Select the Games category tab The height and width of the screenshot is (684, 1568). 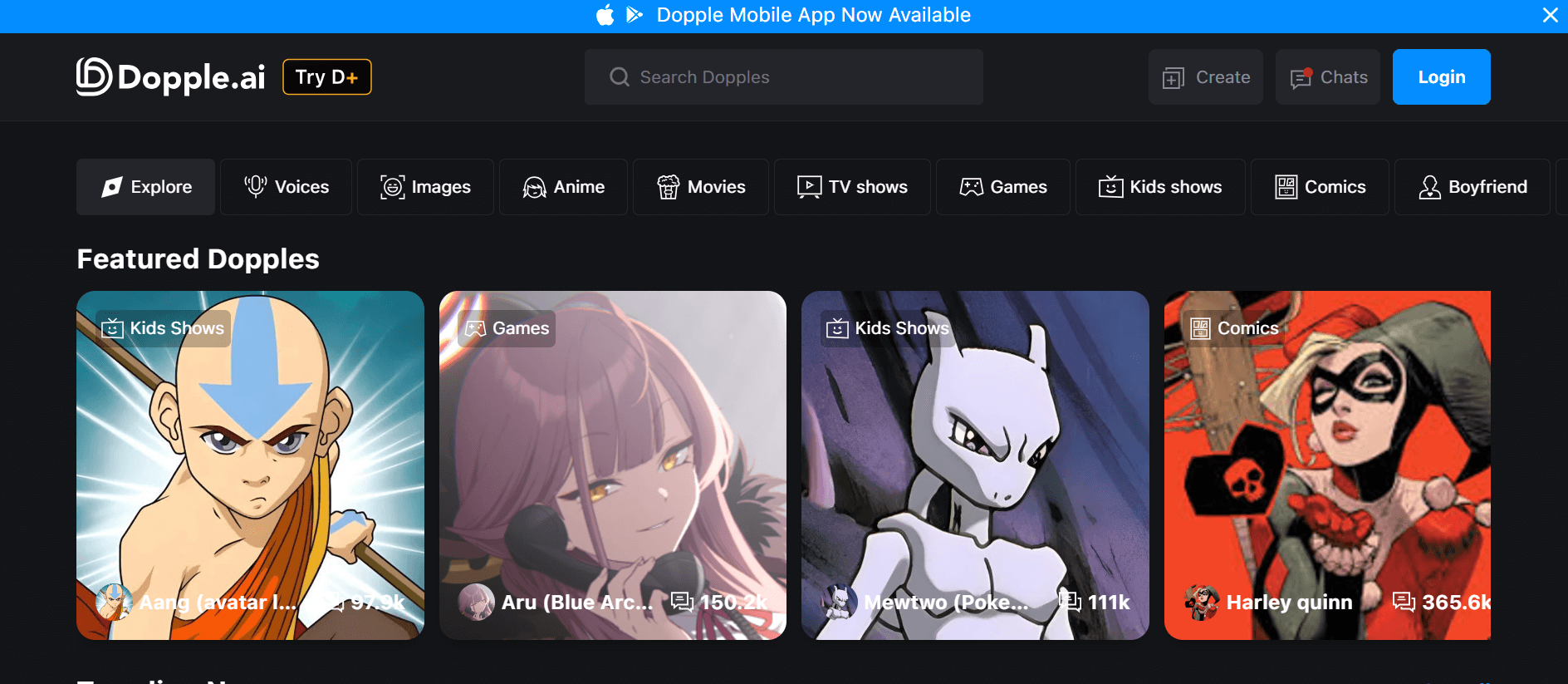[1003, 187]
